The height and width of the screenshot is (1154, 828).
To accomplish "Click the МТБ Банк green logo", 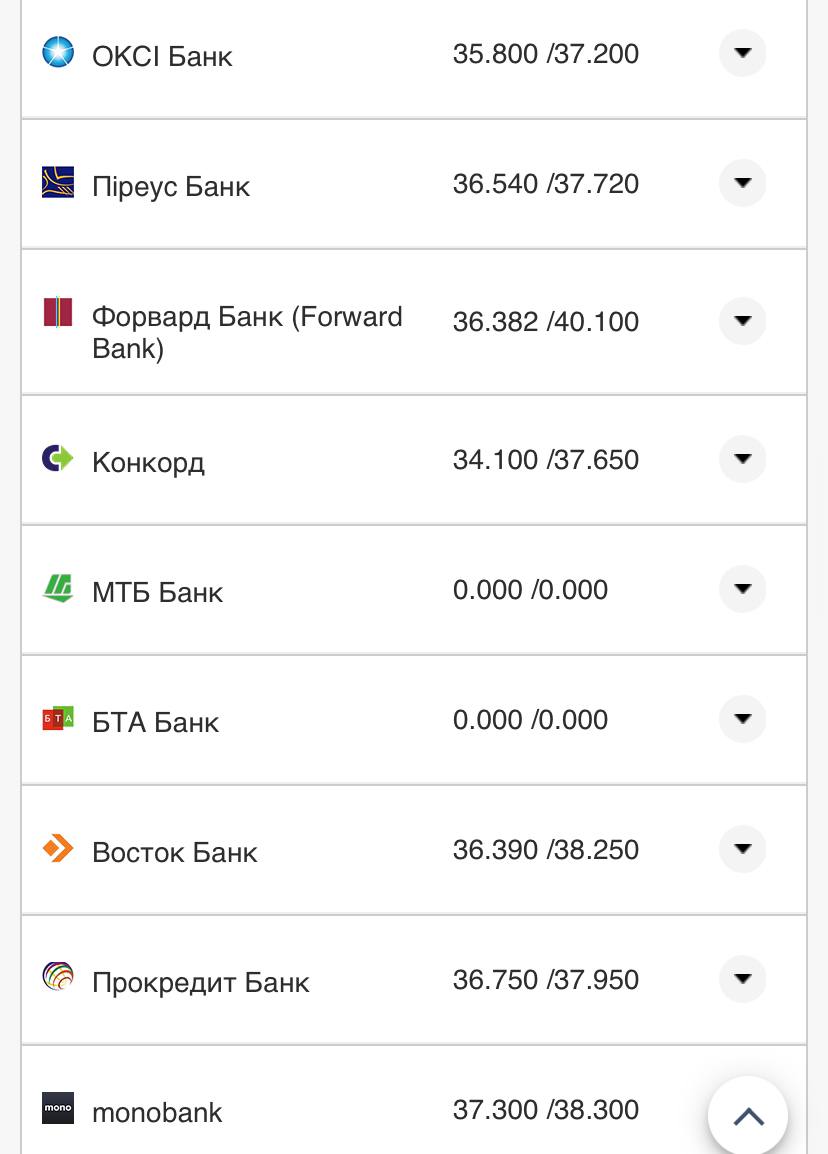I will click(x=58, y=588).
